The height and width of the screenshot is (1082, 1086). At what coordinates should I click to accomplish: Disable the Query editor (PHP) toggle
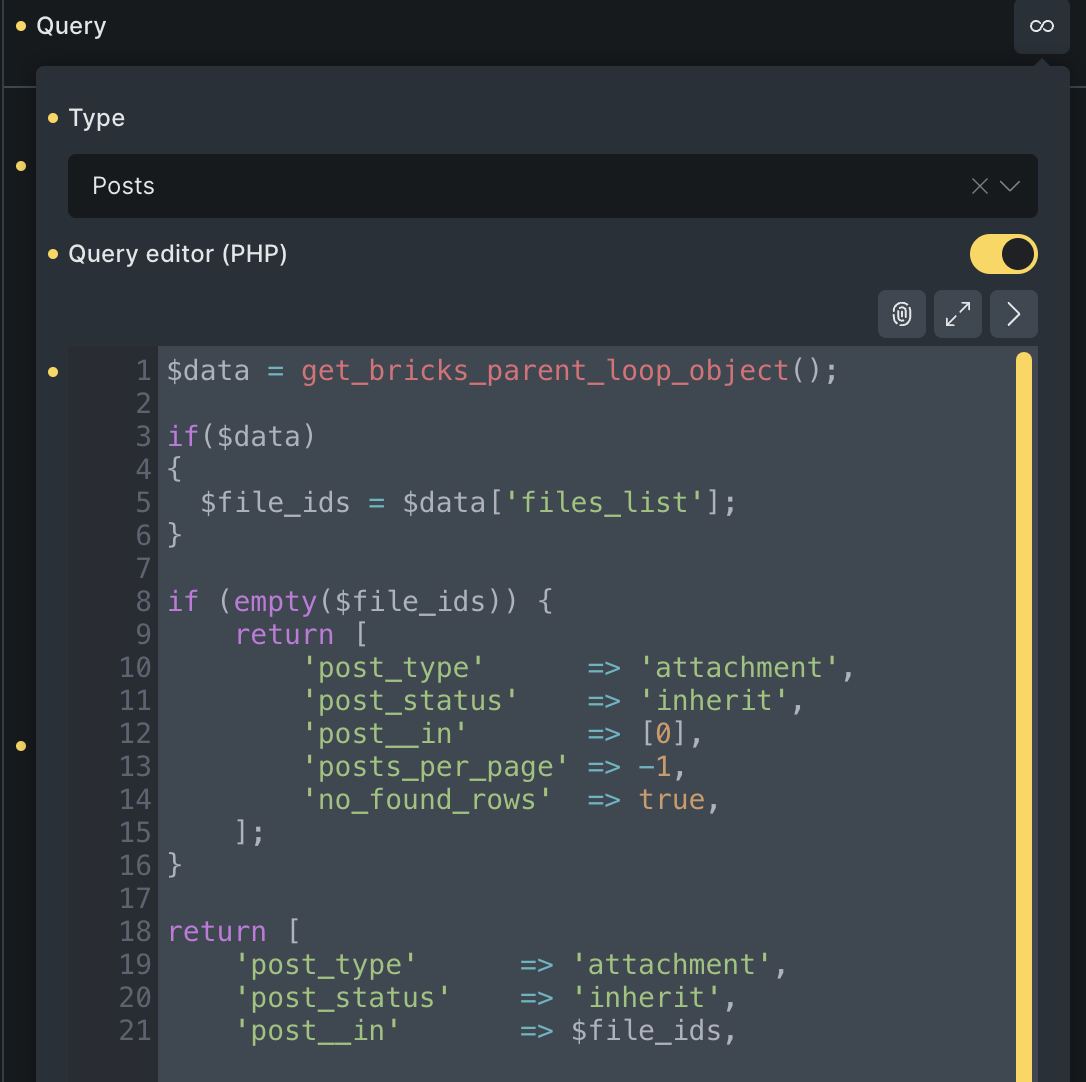pyautogui.click(x=1003, y=254)
